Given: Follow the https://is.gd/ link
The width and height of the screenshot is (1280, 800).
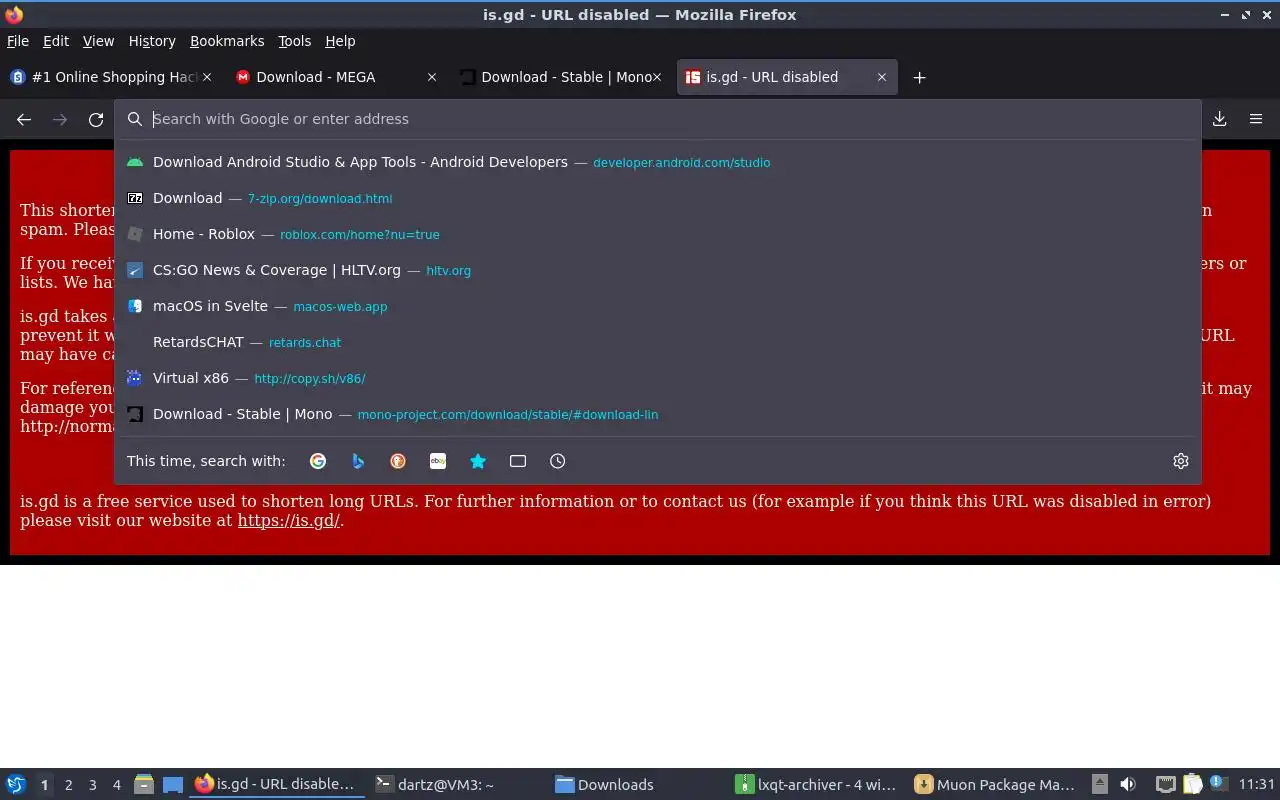Looking at the screenshot, I should (289, 520).
